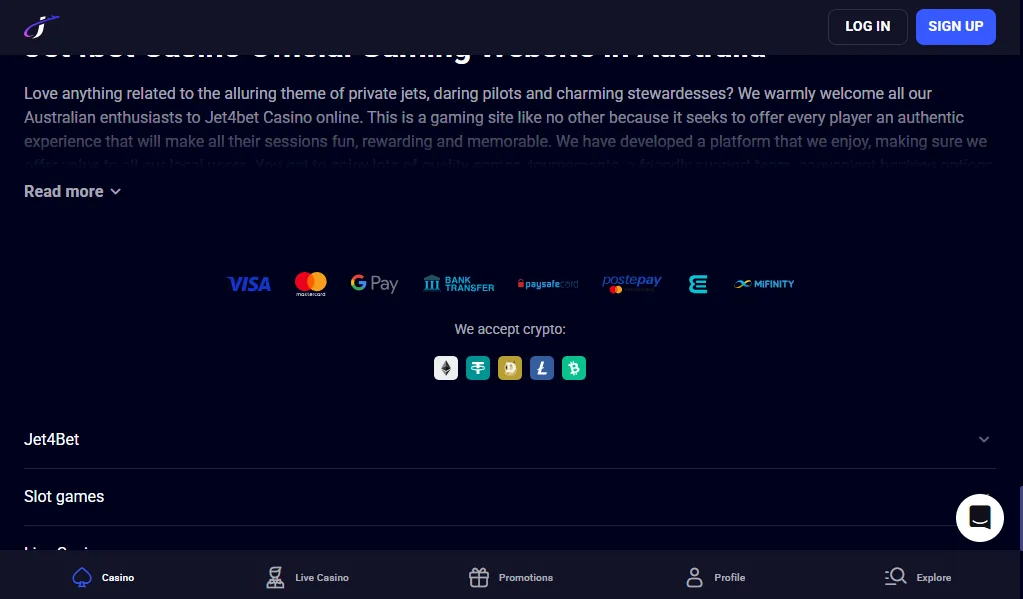The height and width of the screenshot is (599, 1023).
Task: Click the paysafecard logo
Action: [548, 284]
